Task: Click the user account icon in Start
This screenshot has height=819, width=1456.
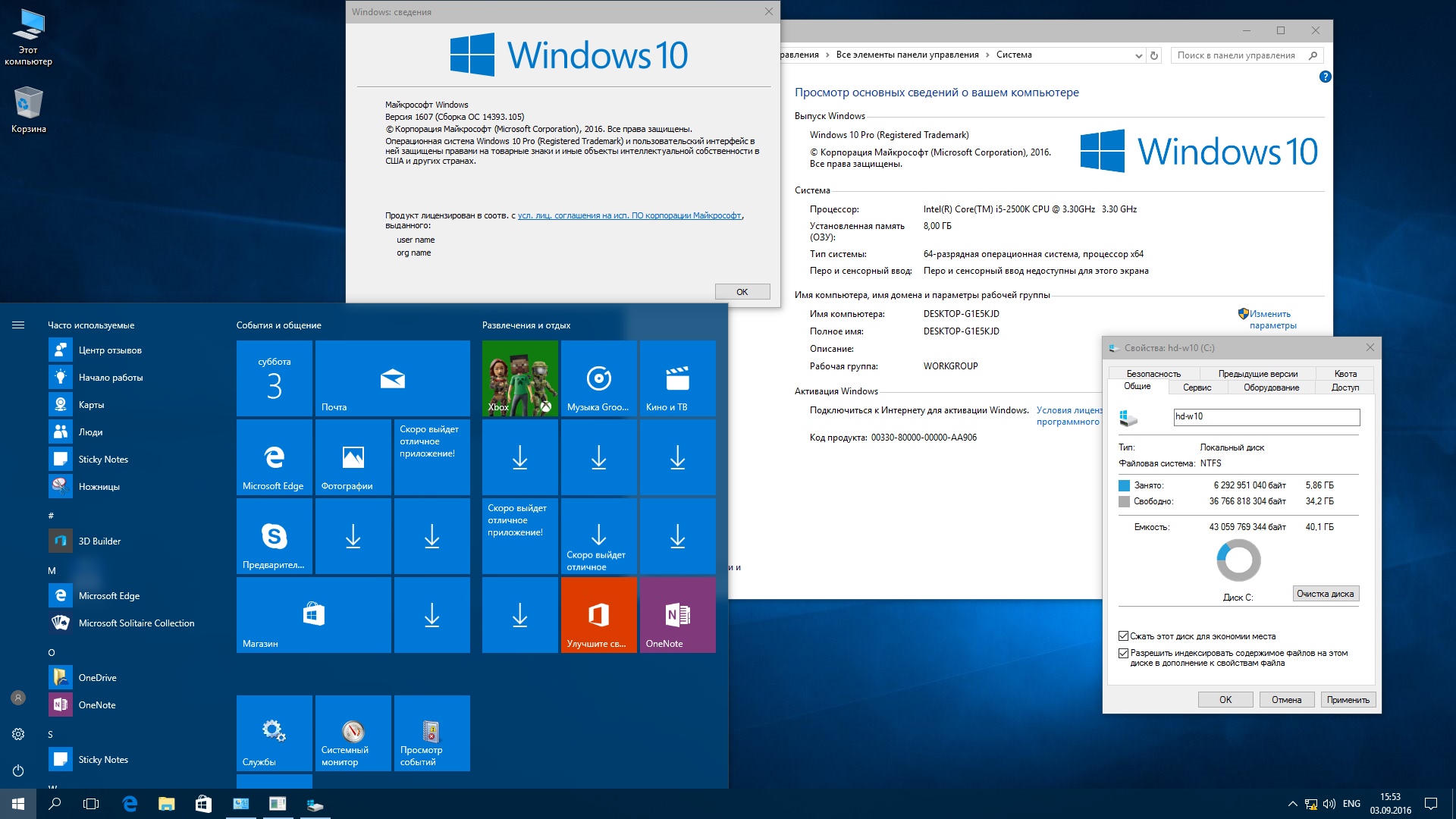Action: tap(18, 698)
